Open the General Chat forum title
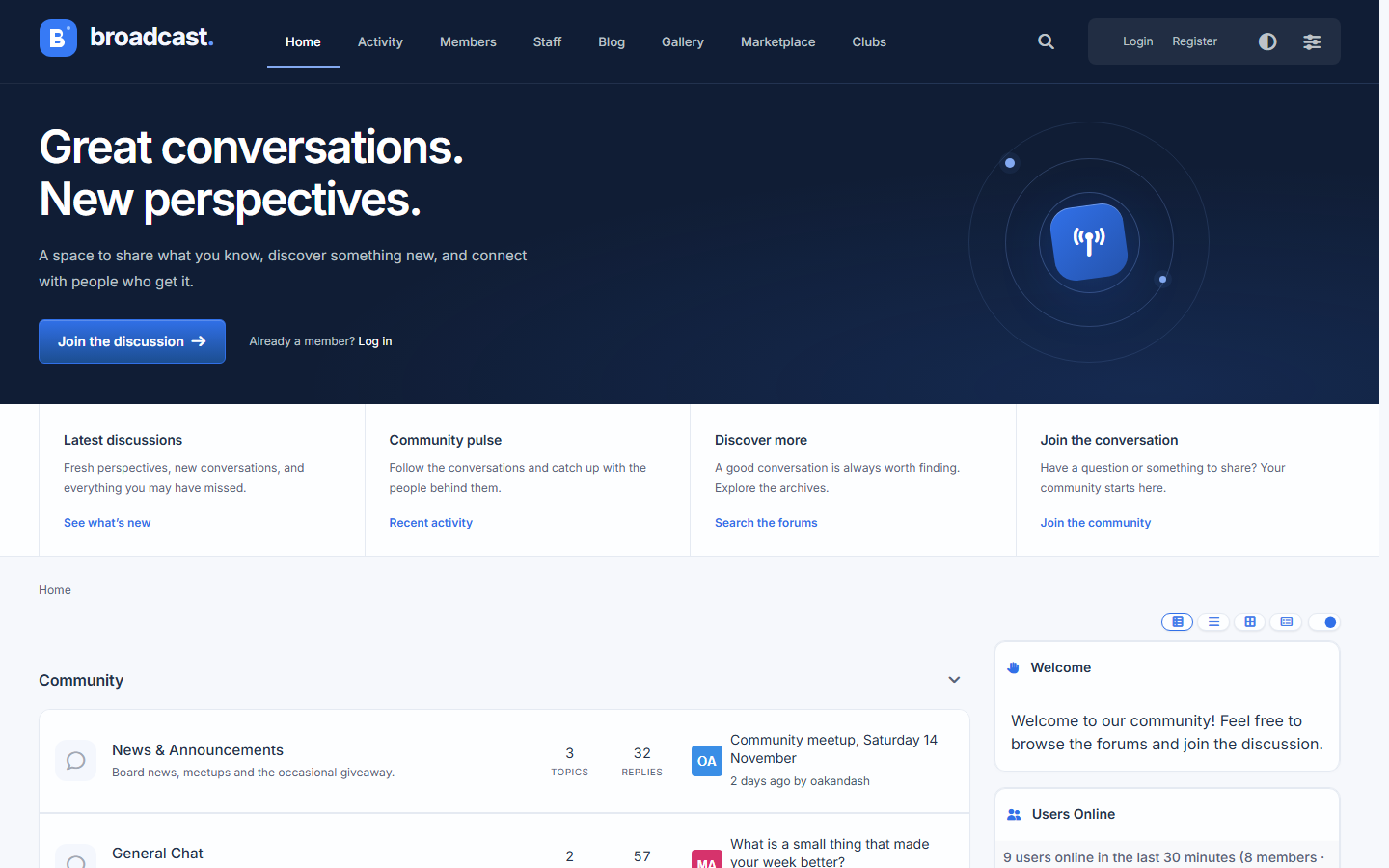Screen dimensions: 1389x868 click(157, 854)
